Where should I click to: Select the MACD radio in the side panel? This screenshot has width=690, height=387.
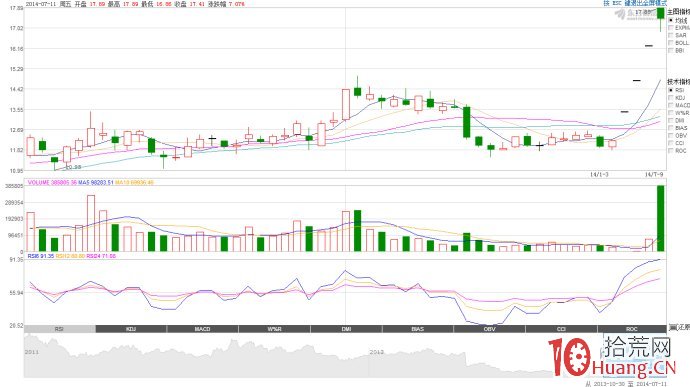(671, 105)
